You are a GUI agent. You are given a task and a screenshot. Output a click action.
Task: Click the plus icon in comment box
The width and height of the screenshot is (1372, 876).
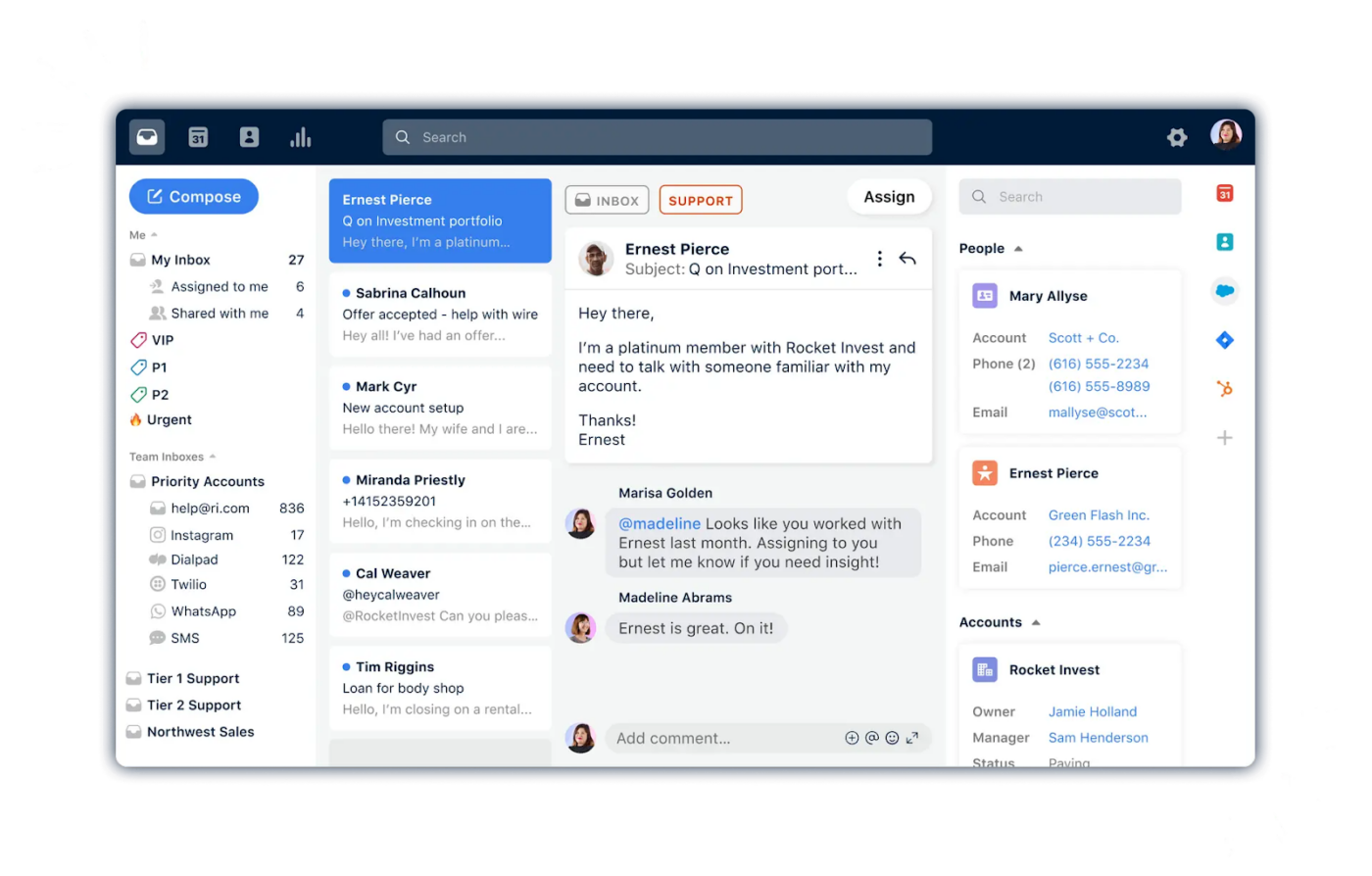click(852, 738)
